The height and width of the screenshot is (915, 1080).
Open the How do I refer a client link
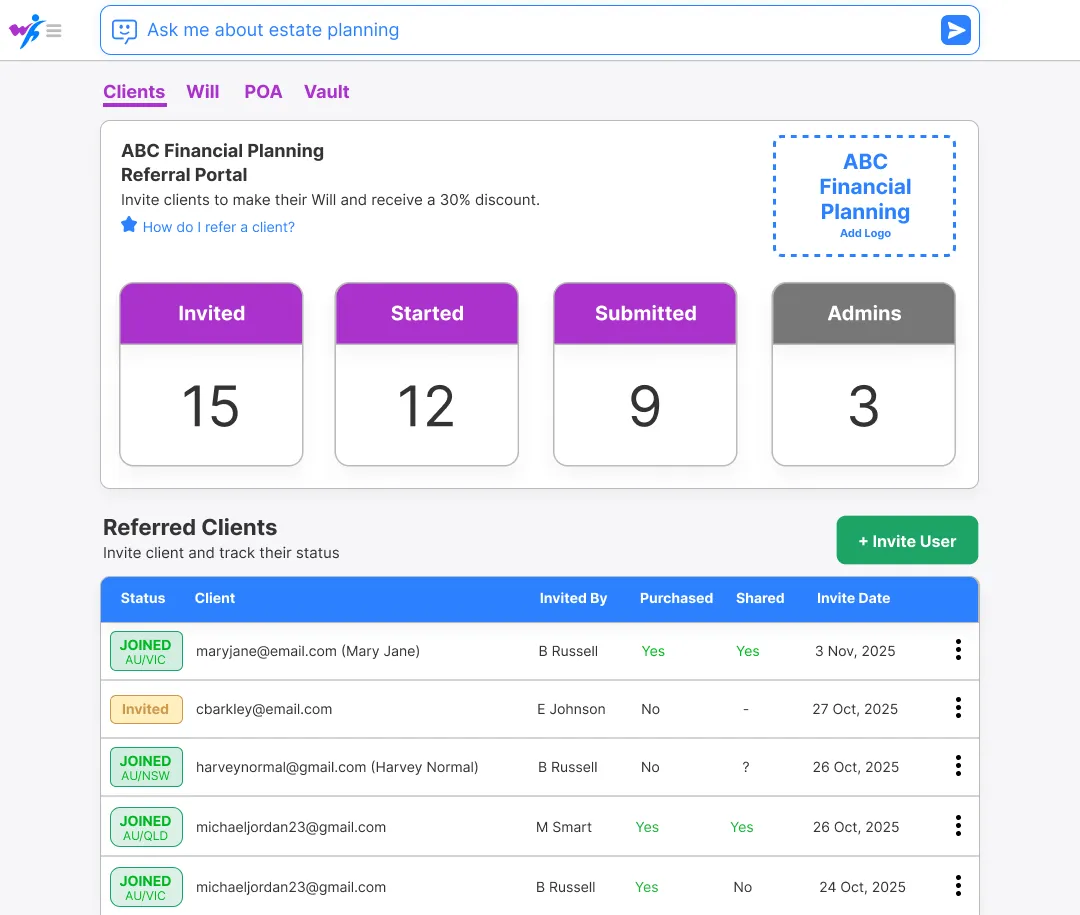click(x=219, y=227)
